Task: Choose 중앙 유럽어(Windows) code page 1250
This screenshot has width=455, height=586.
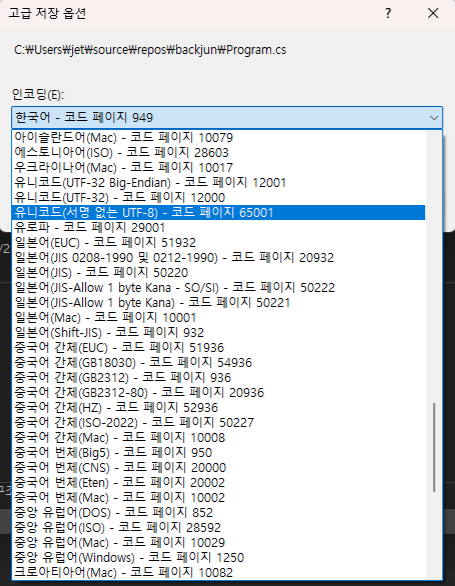Action: (218, 558)
